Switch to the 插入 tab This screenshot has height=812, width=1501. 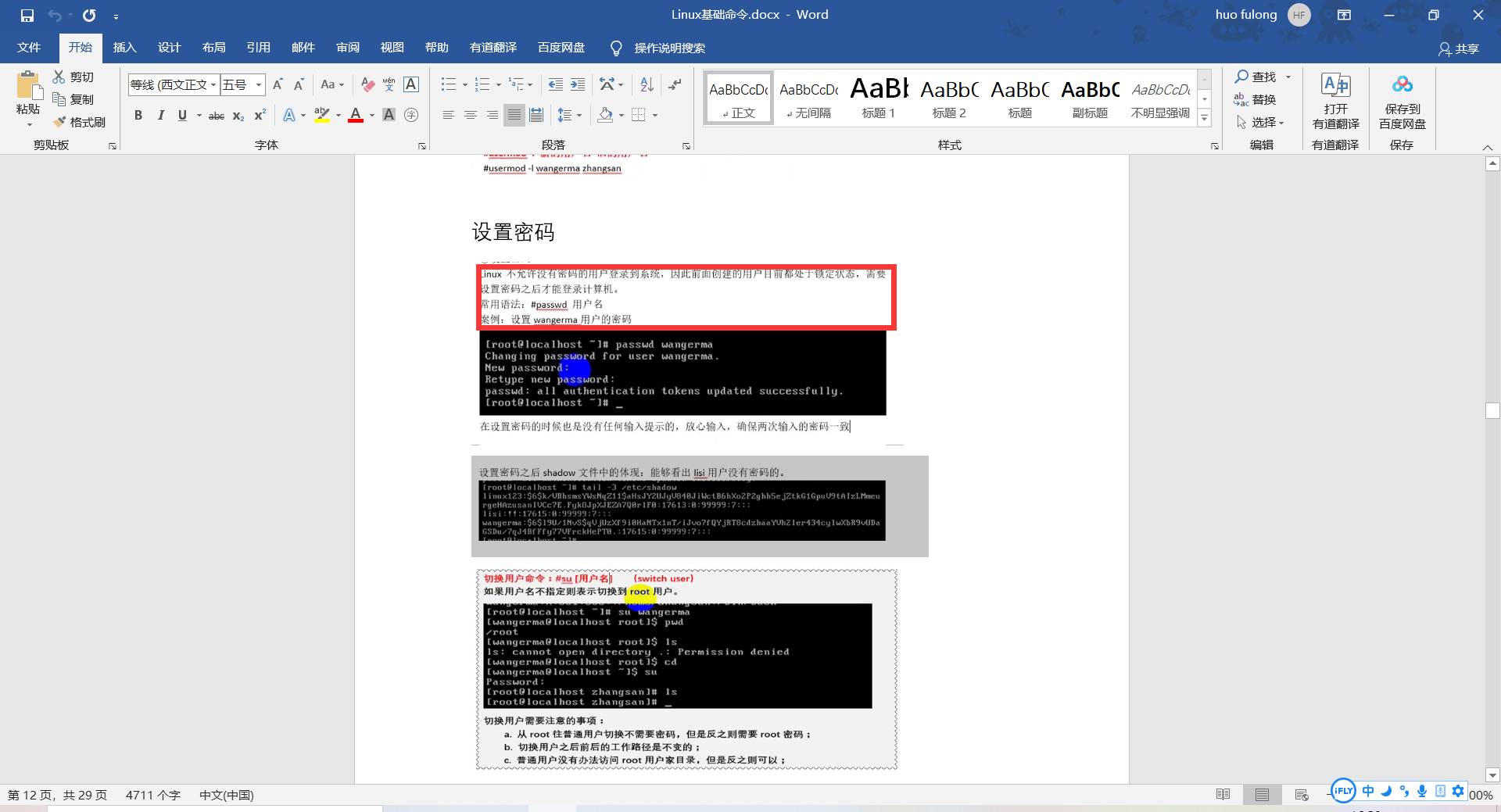[124, 48]
